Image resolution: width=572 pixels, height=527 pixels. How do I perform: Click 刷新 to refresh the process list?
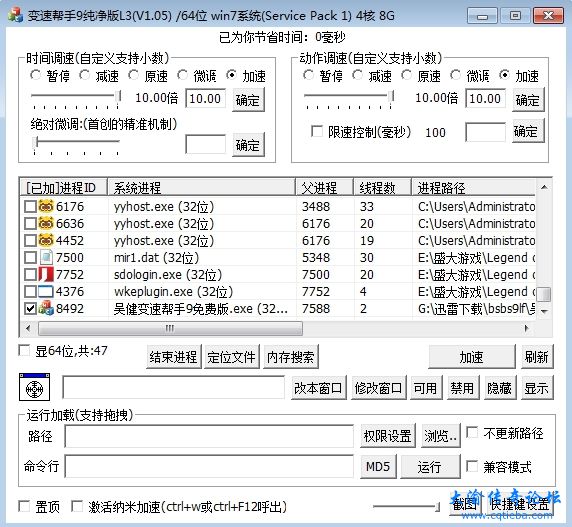(x=537, y=357)
